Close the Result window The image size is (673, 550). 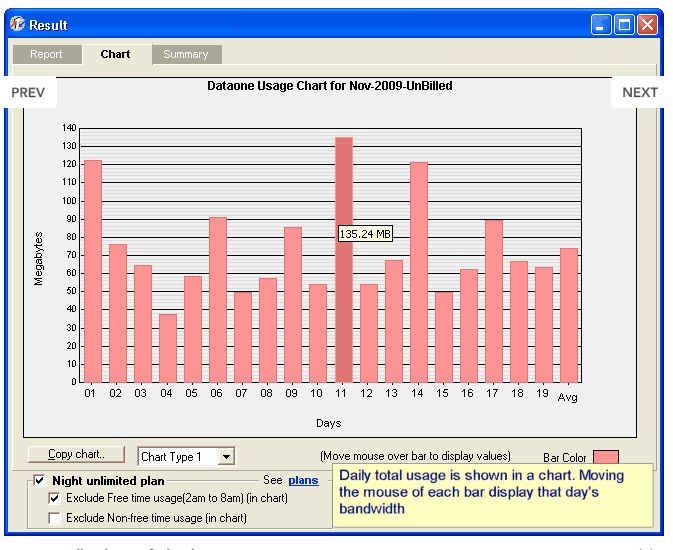[647, 24]
